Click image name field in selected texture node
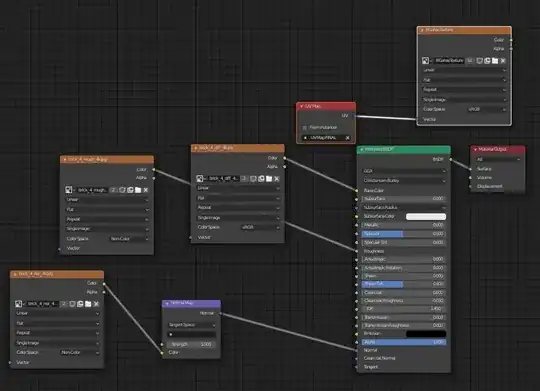 [449, 61]
